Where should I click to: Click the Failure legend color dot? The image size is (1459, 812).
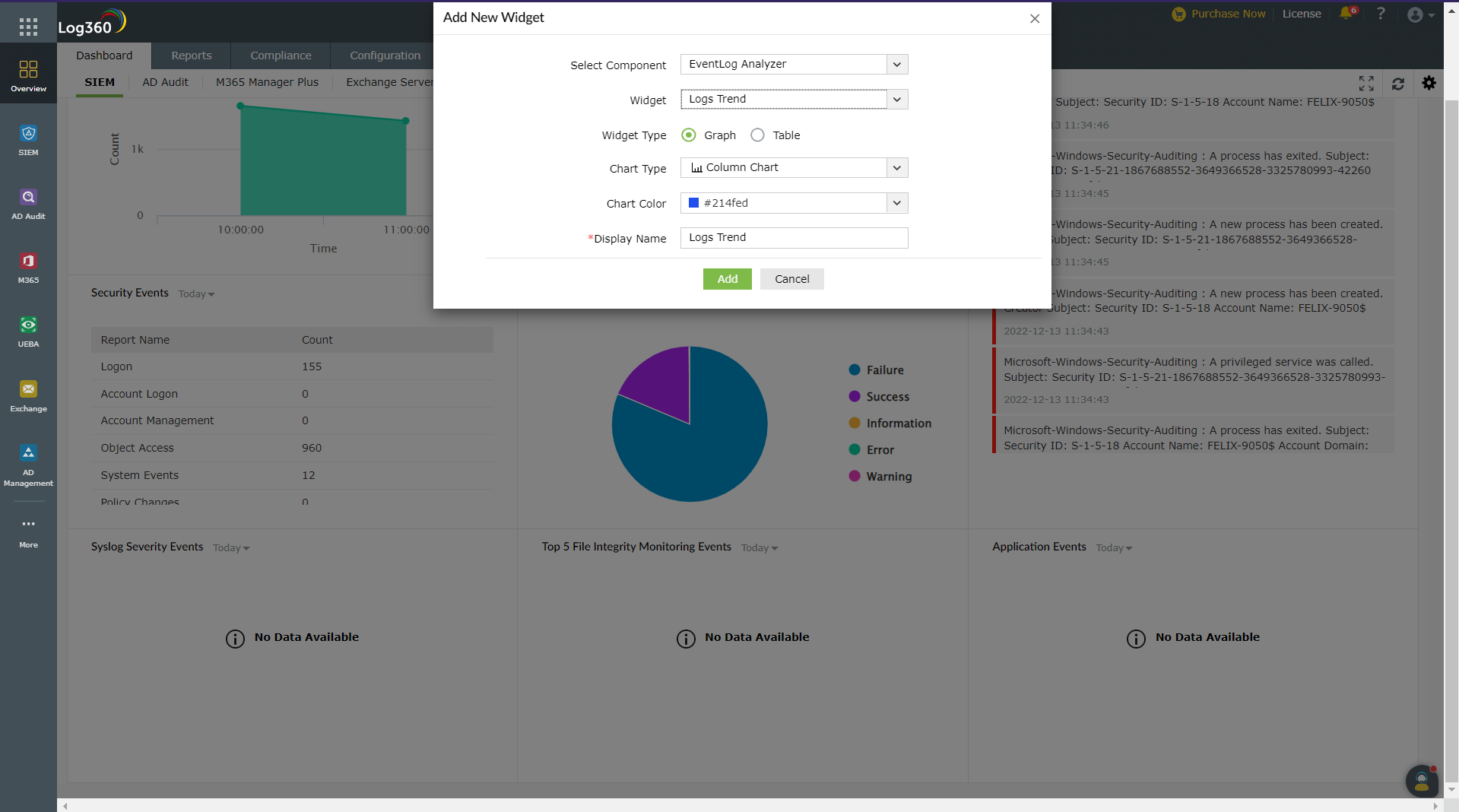coord(855,370)
